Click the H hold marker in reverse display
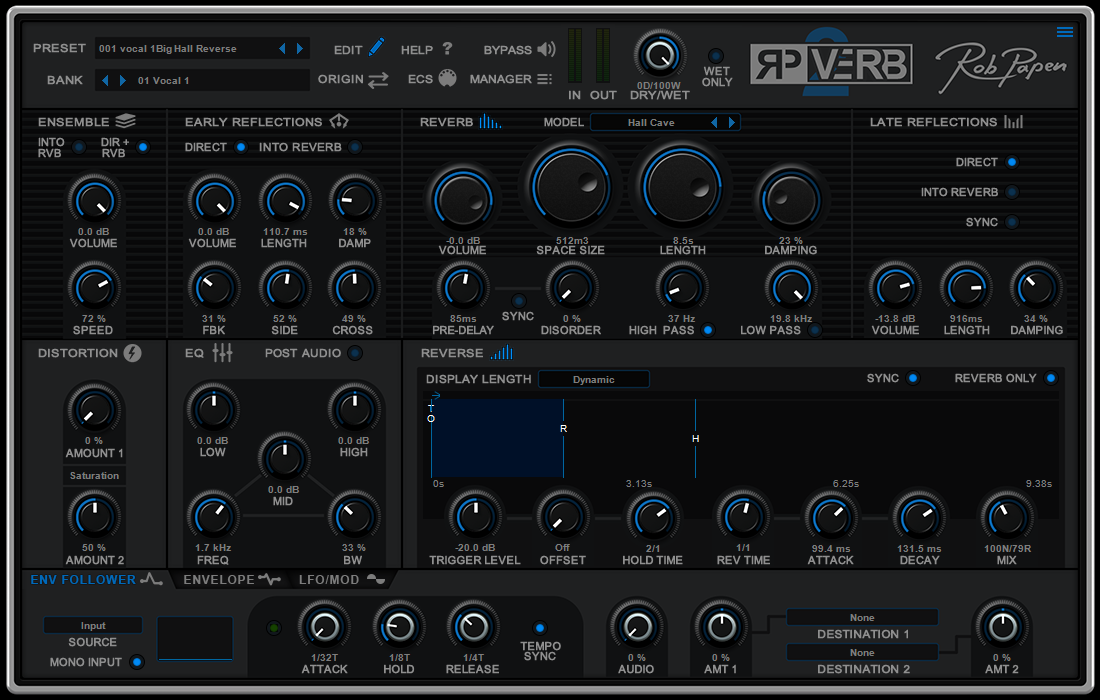This screenshot has width=1100, height=700. pyautogui.click(x=695, y=438)
